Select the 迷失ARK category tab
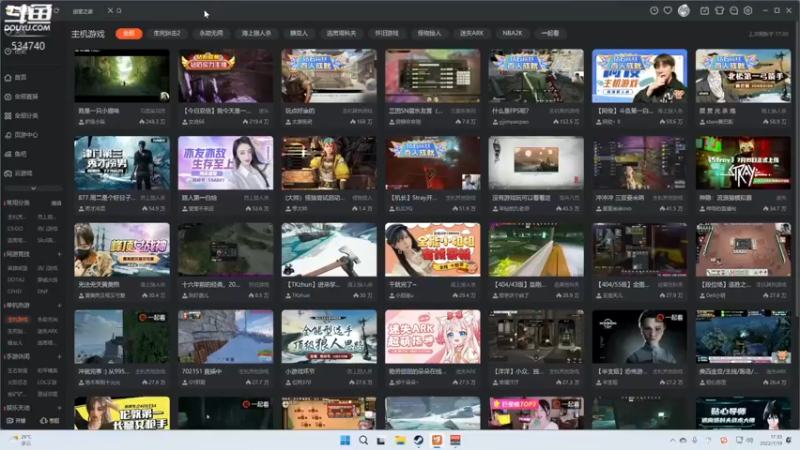This screenshot has height=450, width=800. tap(471, 33)
